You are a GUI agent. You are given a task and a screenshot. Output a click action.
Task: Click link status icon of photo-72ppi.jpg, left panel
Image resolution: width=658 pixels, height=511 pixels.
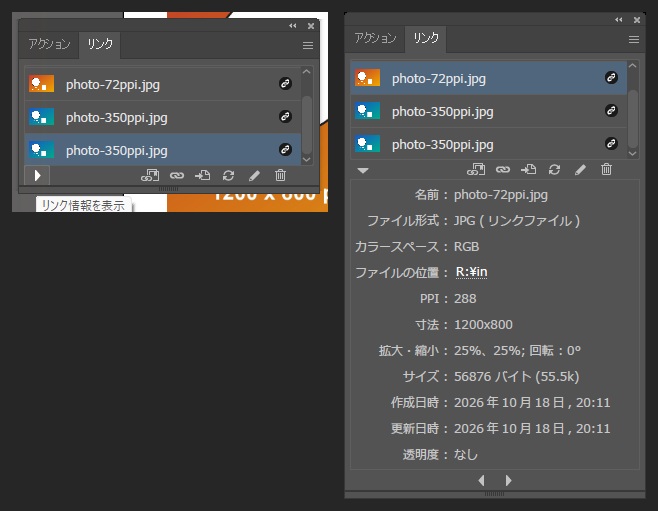click(x=285, y=83)
